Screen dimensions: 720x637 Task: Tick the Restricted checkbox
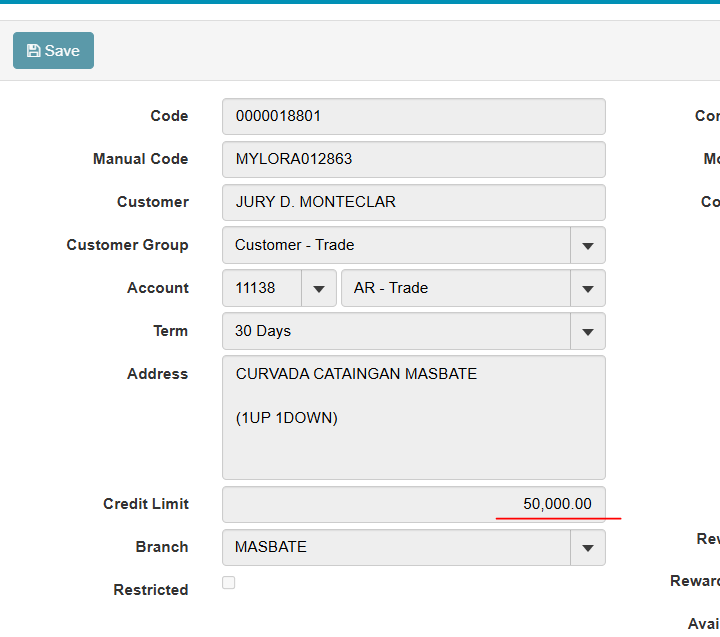[228, 582]
